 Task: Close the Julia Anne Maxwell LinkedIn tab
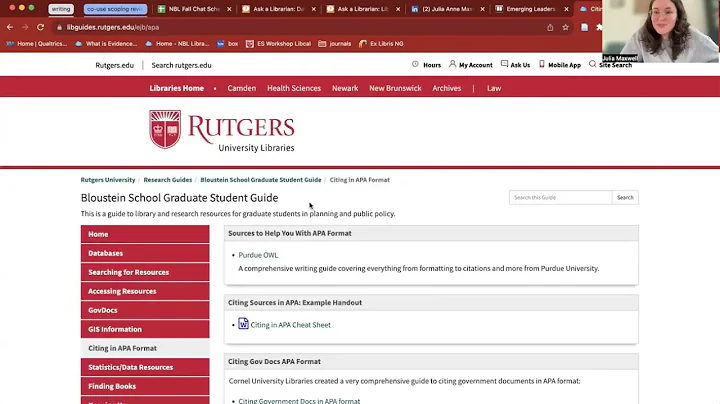482,9
